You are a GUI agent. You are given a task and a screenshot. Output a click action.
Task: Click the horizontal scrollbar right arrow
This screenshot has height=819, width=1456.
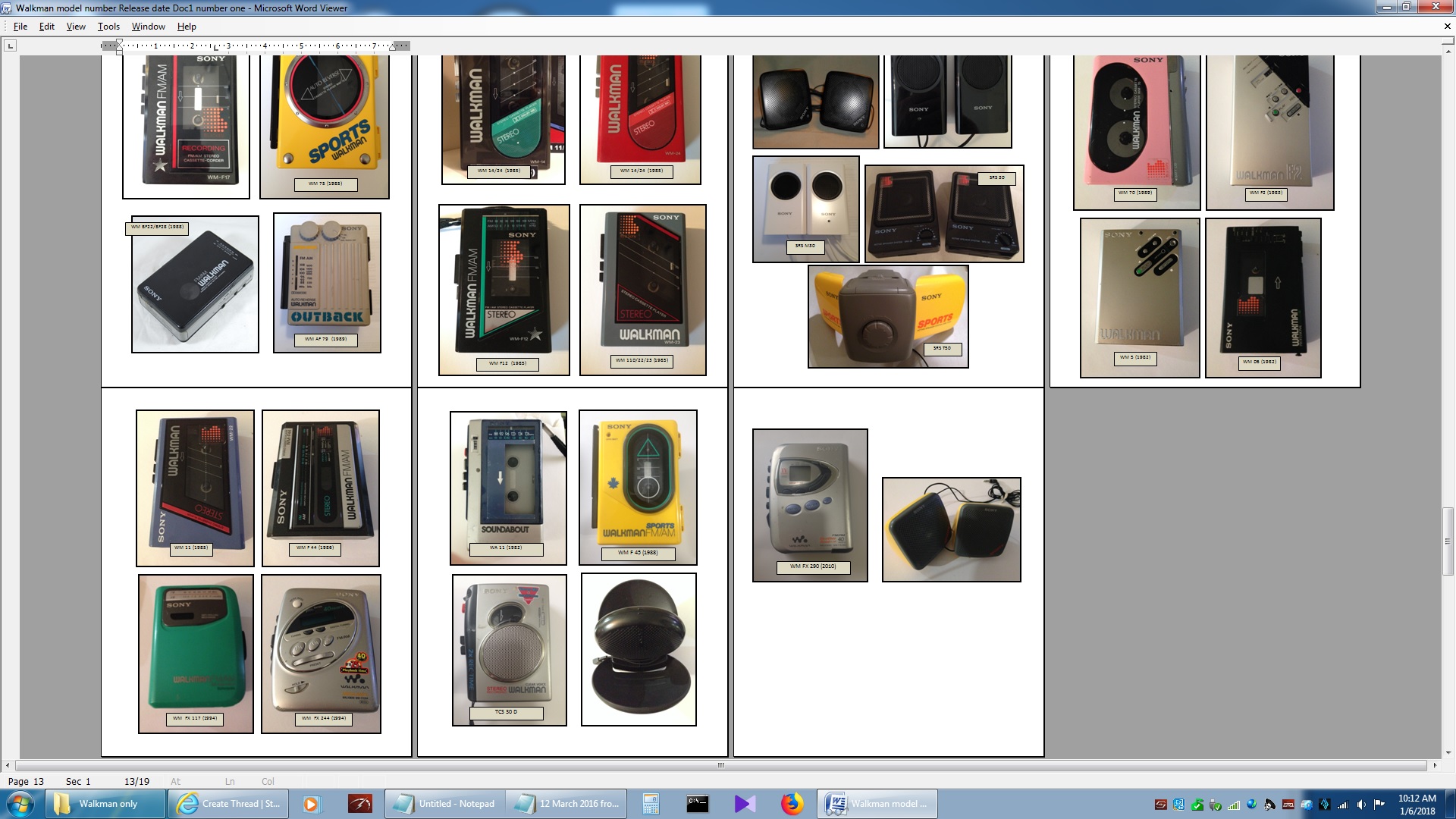pos(1435,765)
